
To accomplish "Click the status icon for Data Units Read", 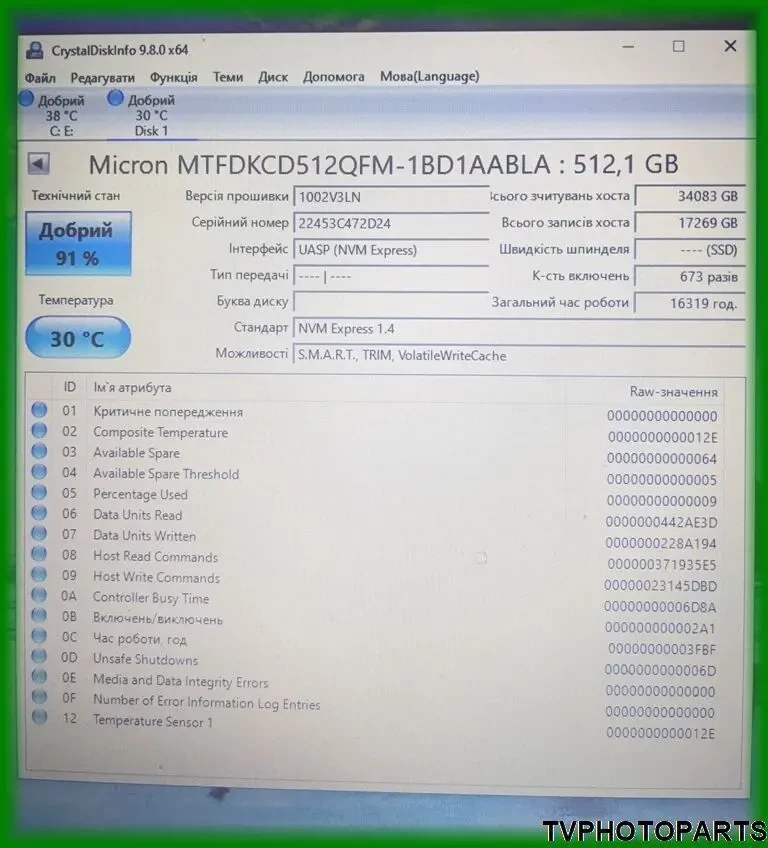I will (x=39, y=513).
